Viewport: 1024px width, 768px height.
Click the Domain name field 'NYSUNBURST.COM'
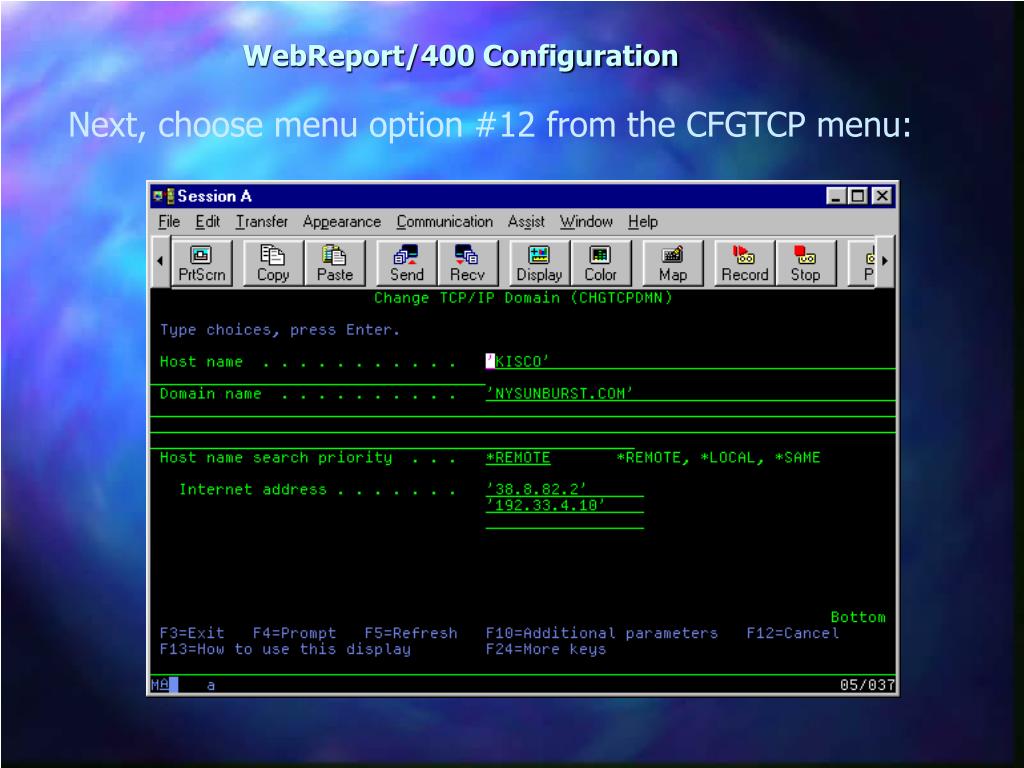(690, 394)
